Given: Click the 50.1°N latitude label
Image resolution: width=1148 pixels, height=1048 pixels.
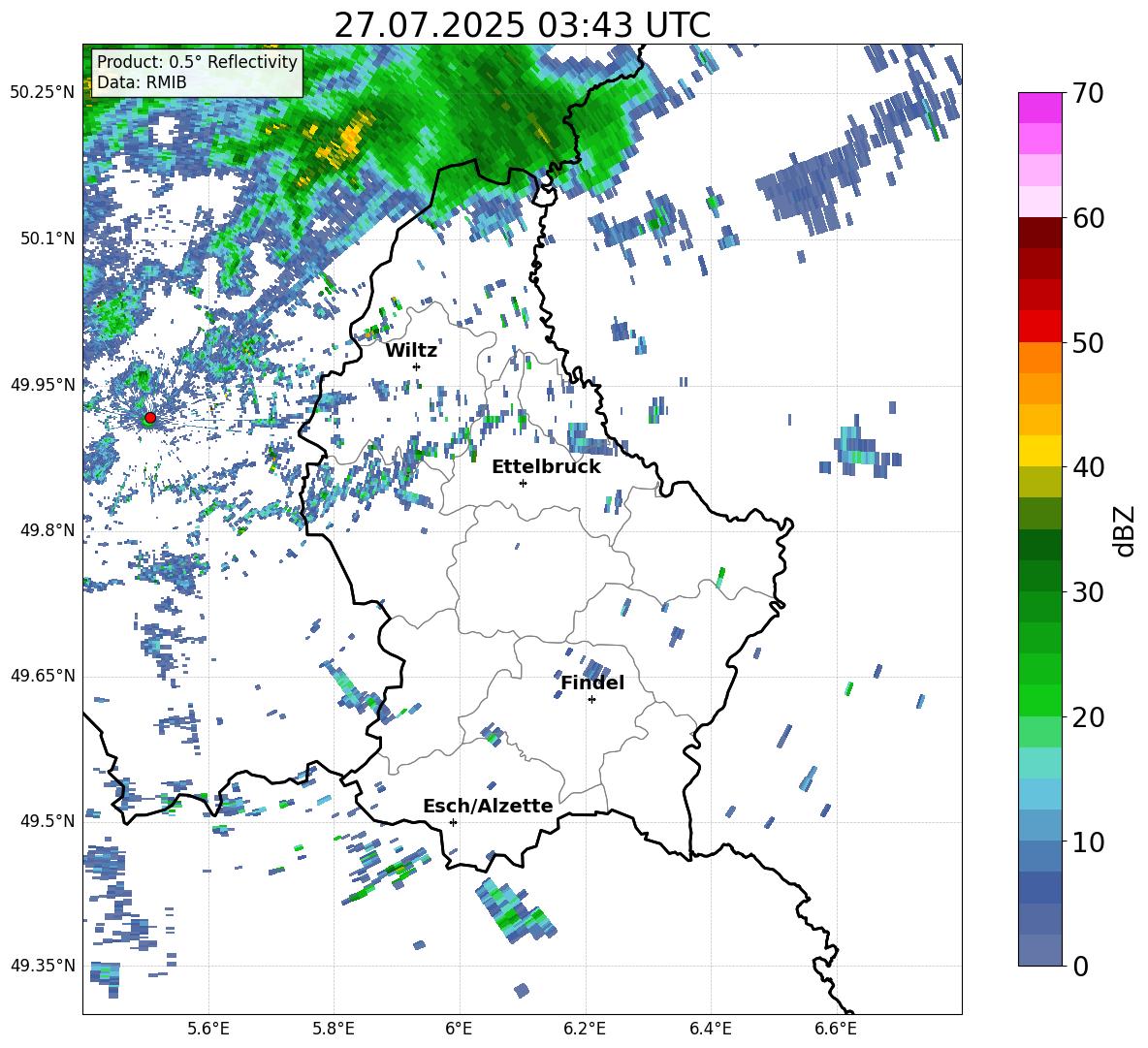Looking at the screenshot, I should click(48, 238).
